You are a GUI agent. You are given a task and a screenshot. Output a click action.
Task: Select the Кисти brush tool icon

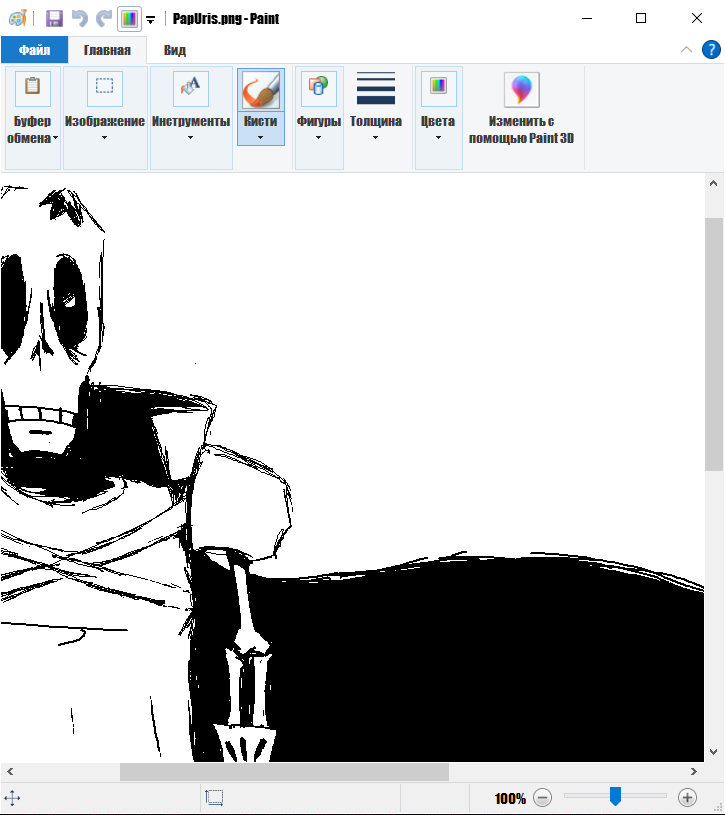261,90
